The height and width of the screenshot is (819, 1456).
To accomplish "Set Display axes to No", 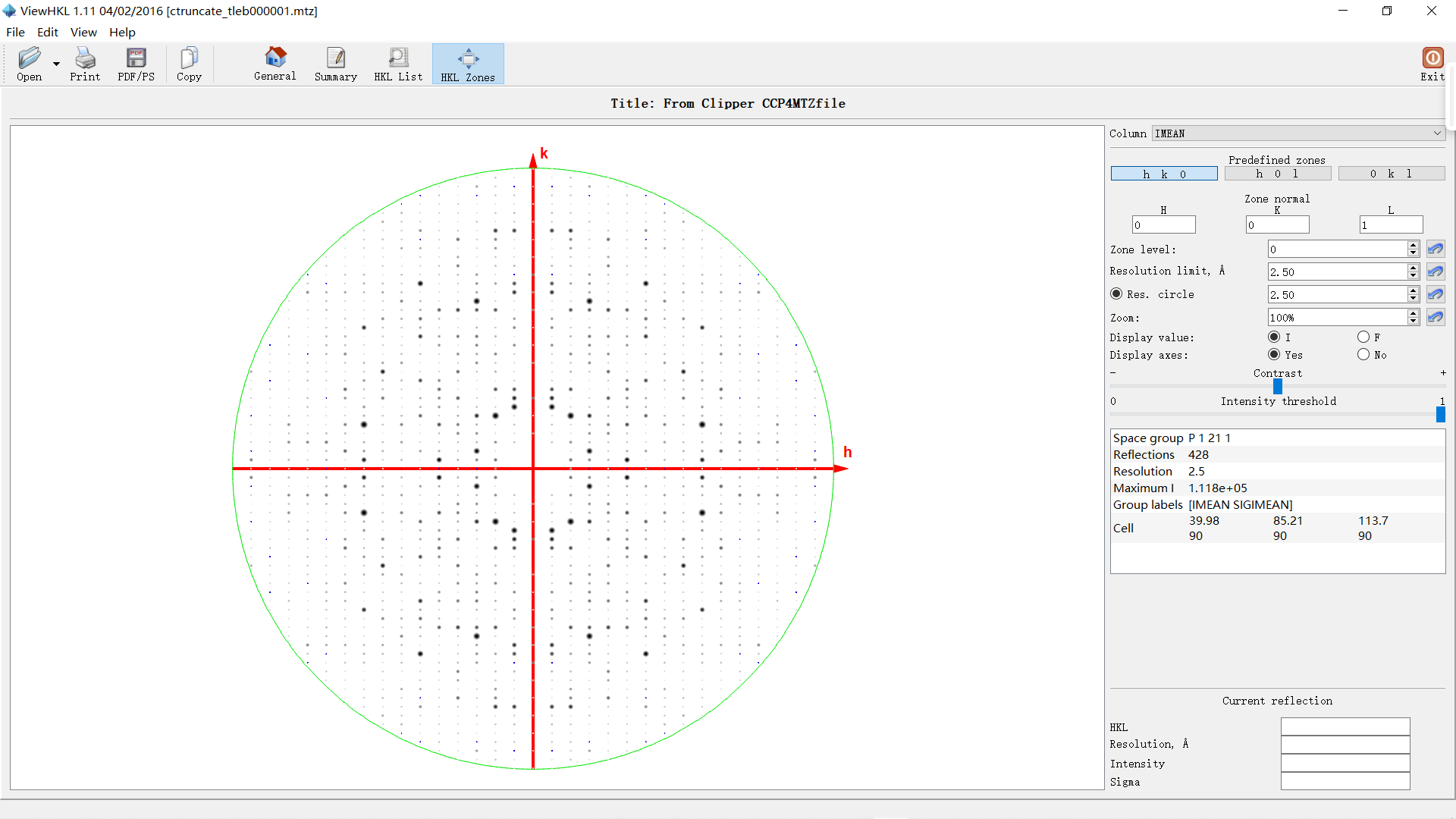I will [x=1363, y=355].
